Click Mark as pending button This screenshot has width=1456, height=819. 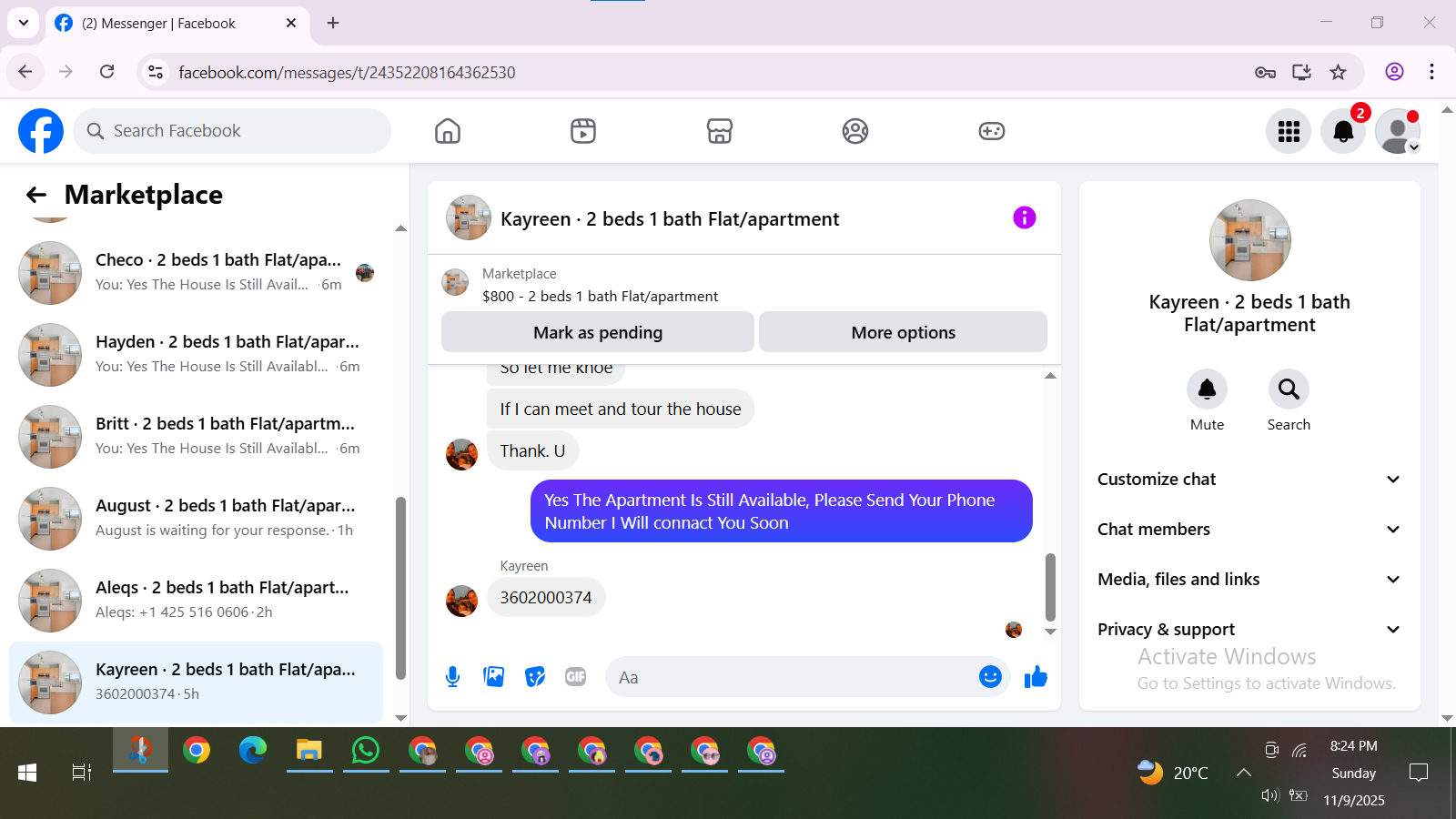click(x=598, y=332)
